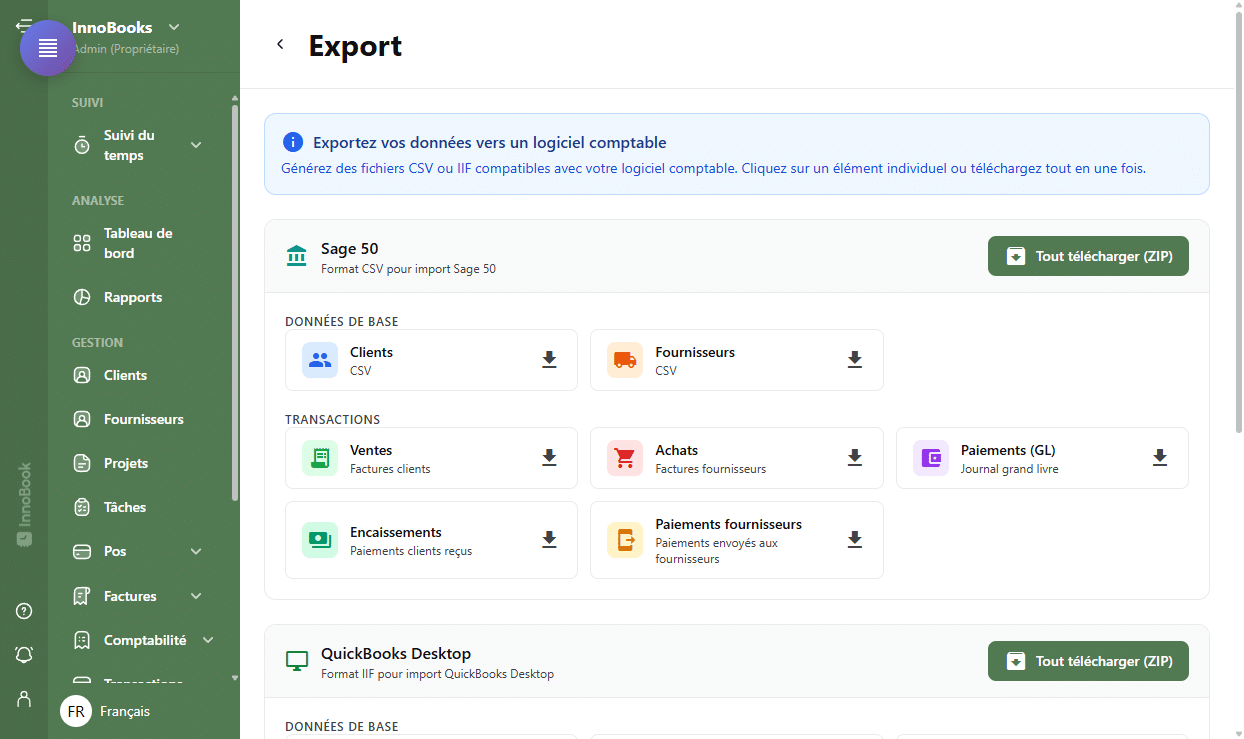Expand the Comptabilité submenu chevron
1244x739 pixels.
[x=208, y=640]
